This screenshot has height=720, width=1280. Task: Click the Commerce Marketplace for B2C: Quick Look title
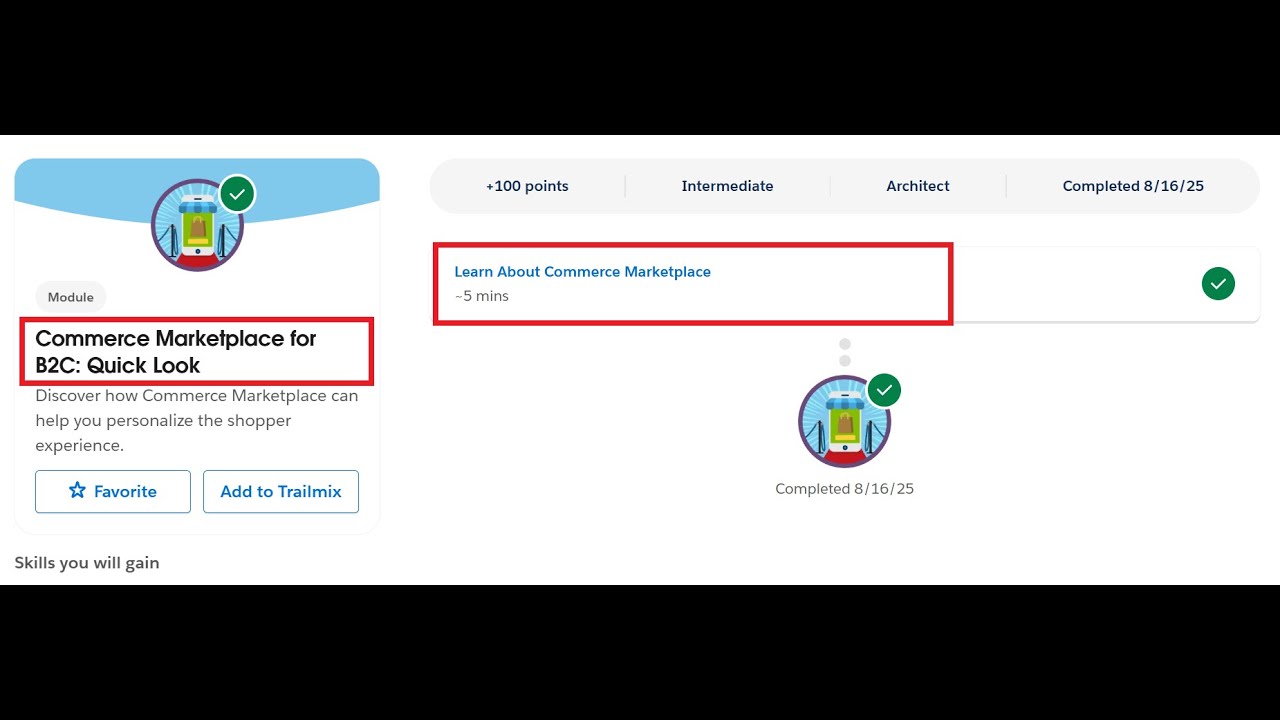pyautogui.click(x=176, y=352)
